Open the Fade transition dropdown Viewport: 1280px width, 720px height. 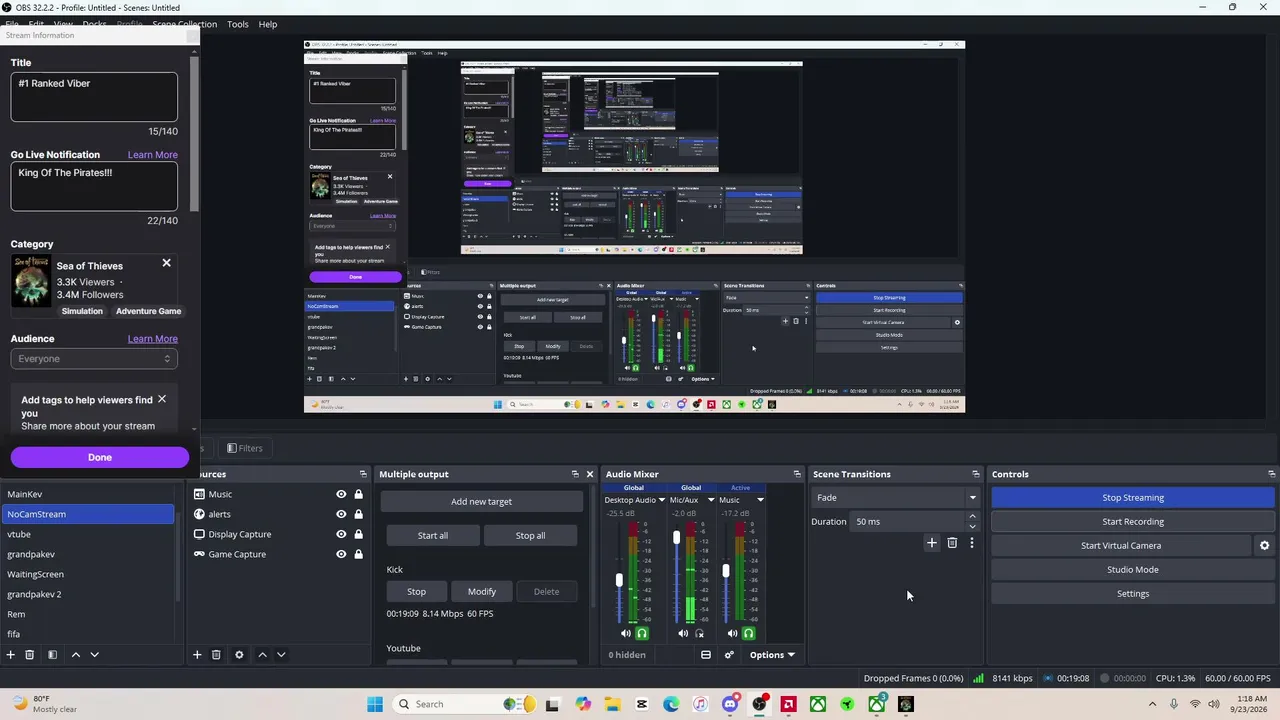pyautogui.click(x=895, y=497)
